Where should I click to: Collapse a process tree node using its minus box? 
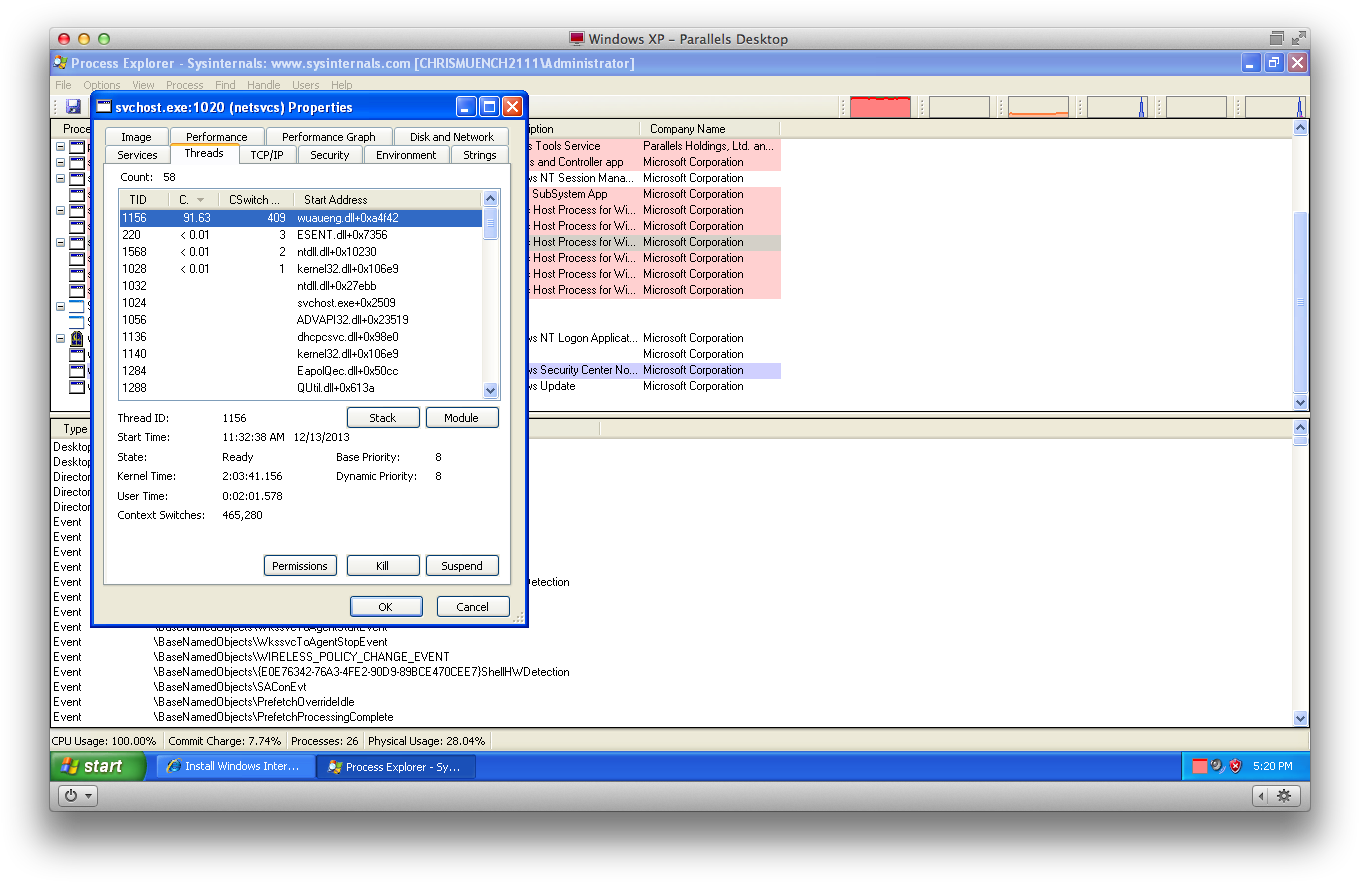[x=62, y=145]
